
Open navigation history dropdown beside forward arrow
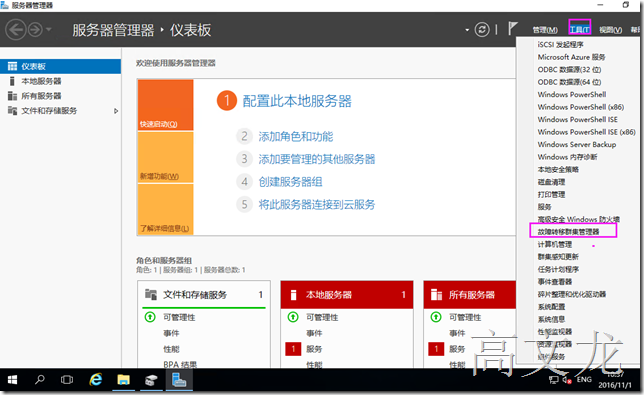point(49,30)
